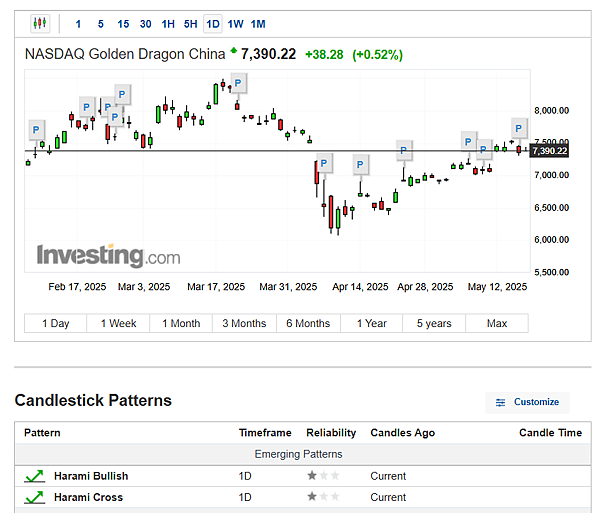Switch to the 1M interval
Image resolution: width=600 pixels, height=513 pixels.
[x=258, y=23]
